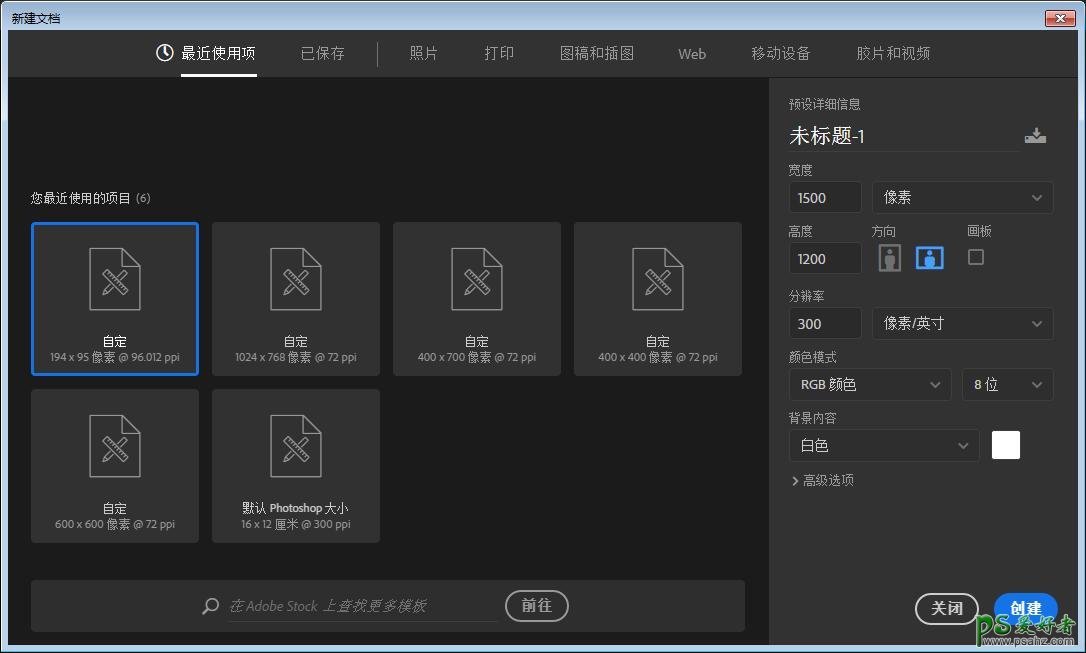The image size is (1086, 653).
Task: Select landscape orientation icon
Action: tap(930, 258)
